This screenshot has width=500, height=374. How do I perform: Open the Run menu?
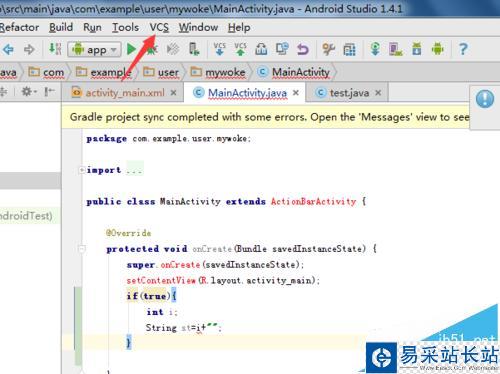(92, 27)
